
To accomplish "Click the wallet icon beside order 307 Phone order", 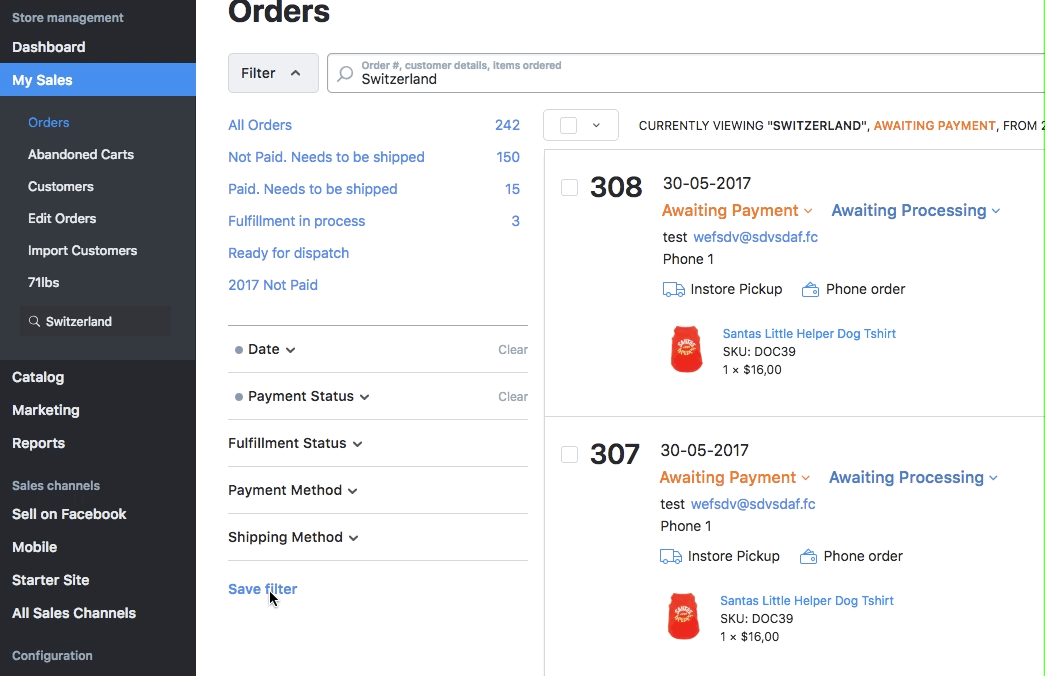I will pyautogui.click(x=809, y=556).
